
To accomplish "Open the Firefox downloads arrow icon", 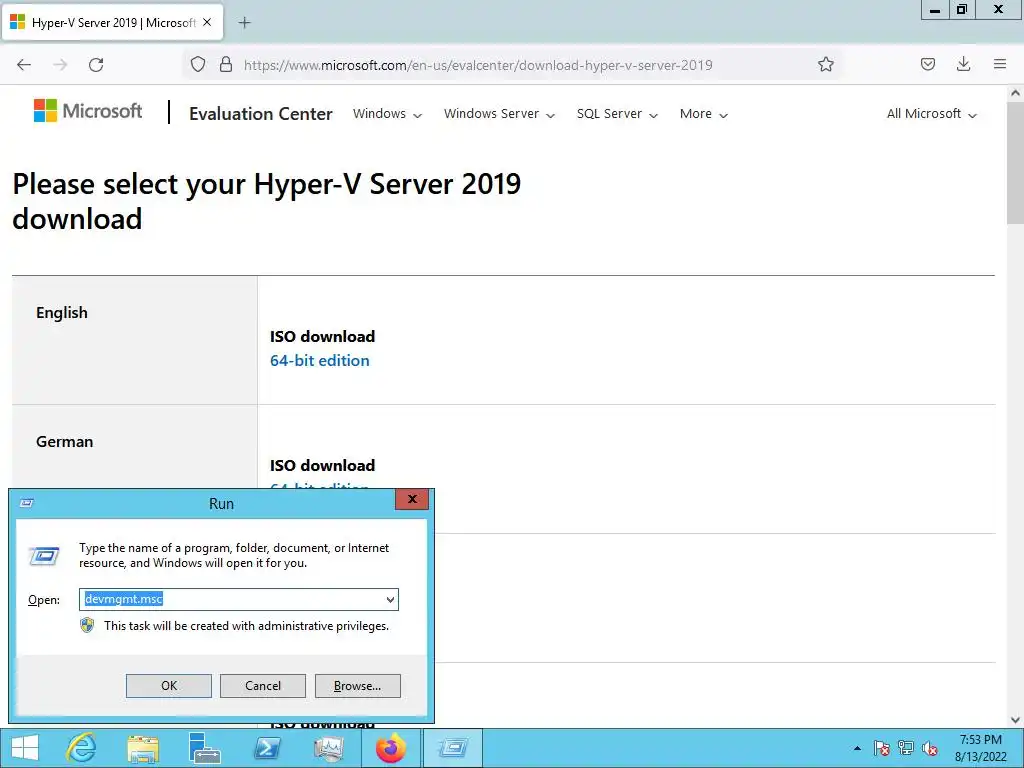I will pos(963,65).
